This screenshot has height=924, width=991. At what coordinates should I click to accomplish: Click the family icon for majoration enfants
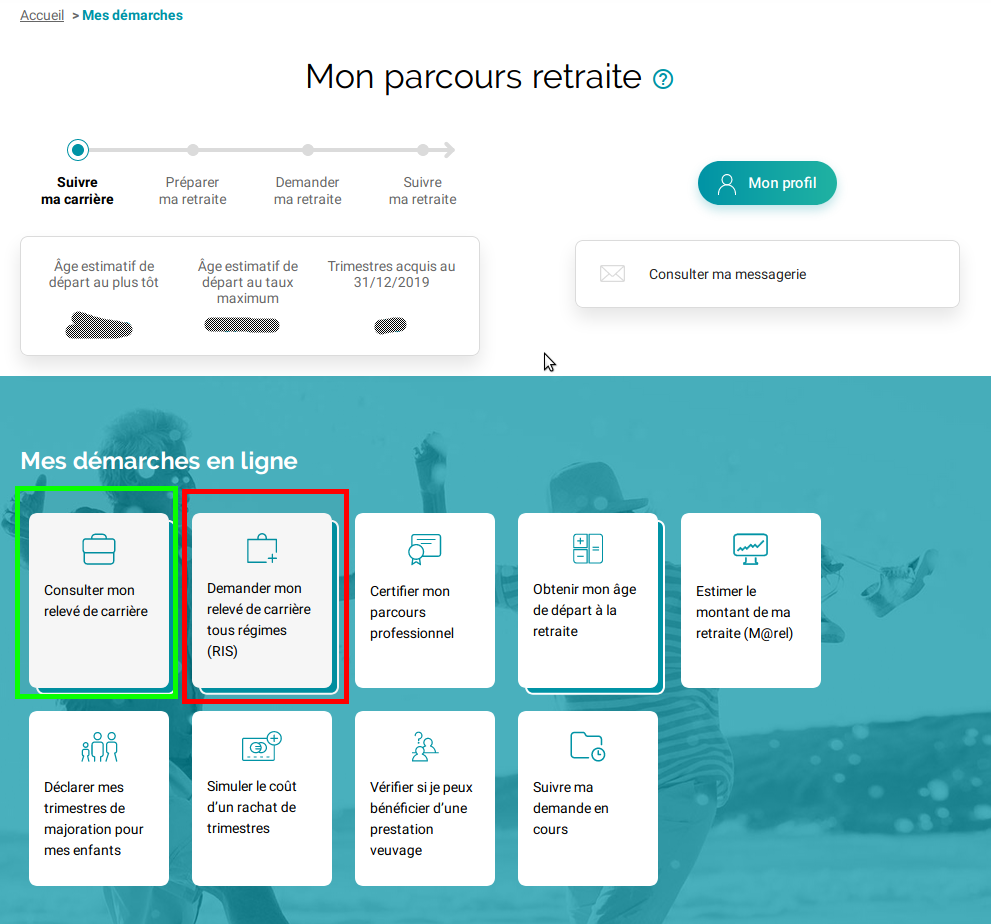point(99,746)
